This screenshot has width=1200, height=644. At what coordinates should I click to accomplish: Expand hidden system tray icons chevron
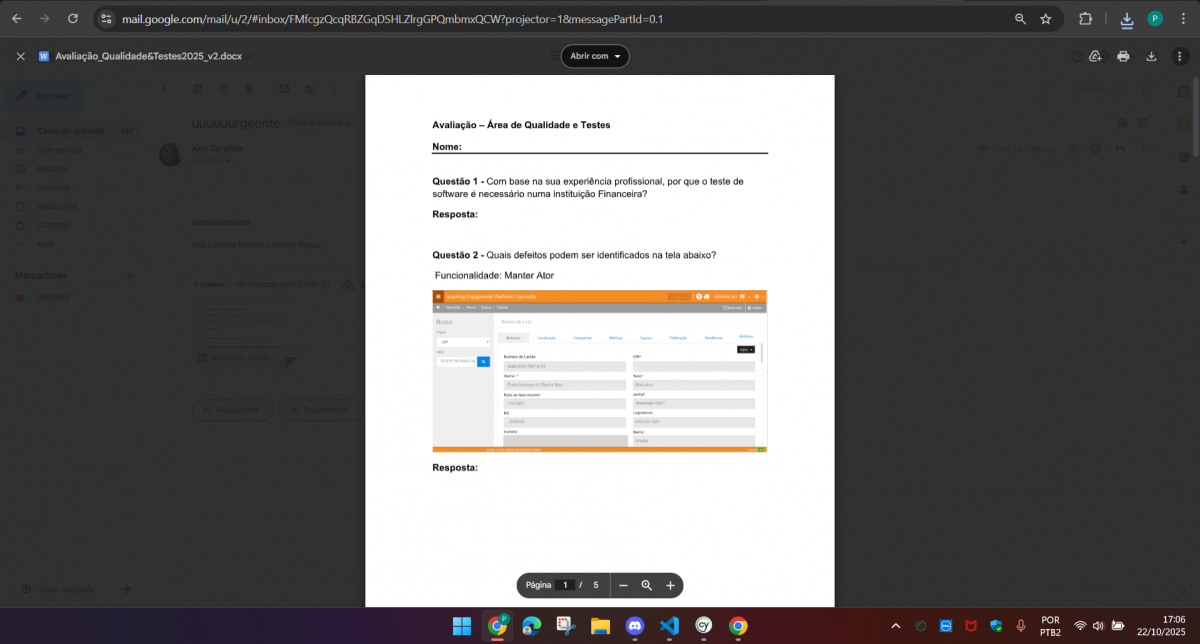pos(895,626)
